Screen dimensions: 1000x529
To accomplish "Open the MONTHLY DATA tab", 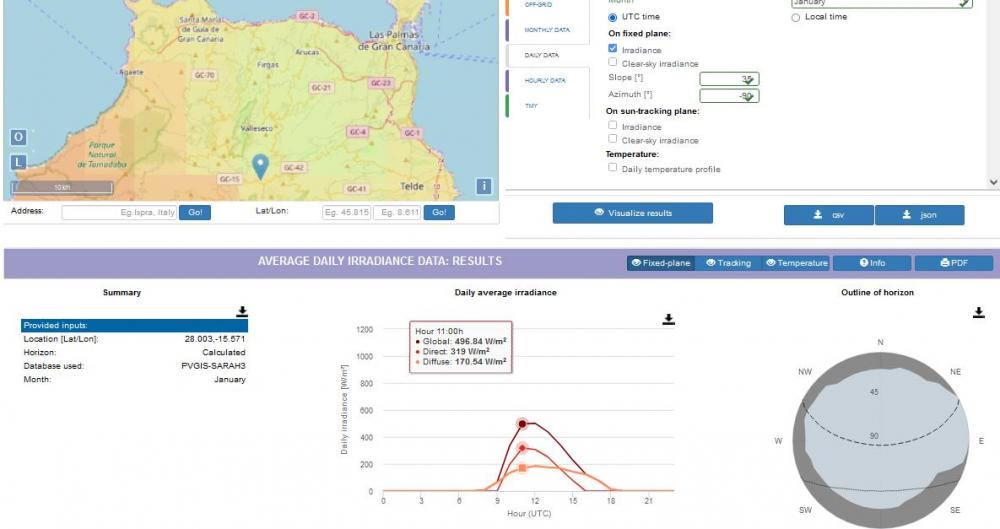I will pos(547,30).
